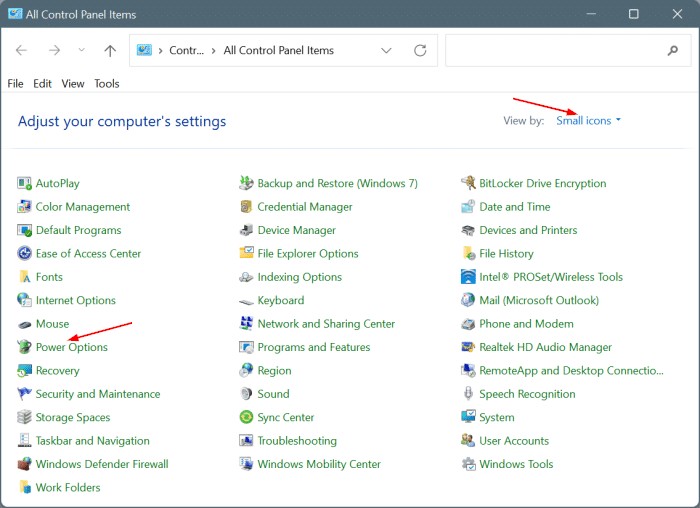The image size is (700, 508).
Task: Click the BitLocker Drive Encryption icon
Action: coord(468,183)
